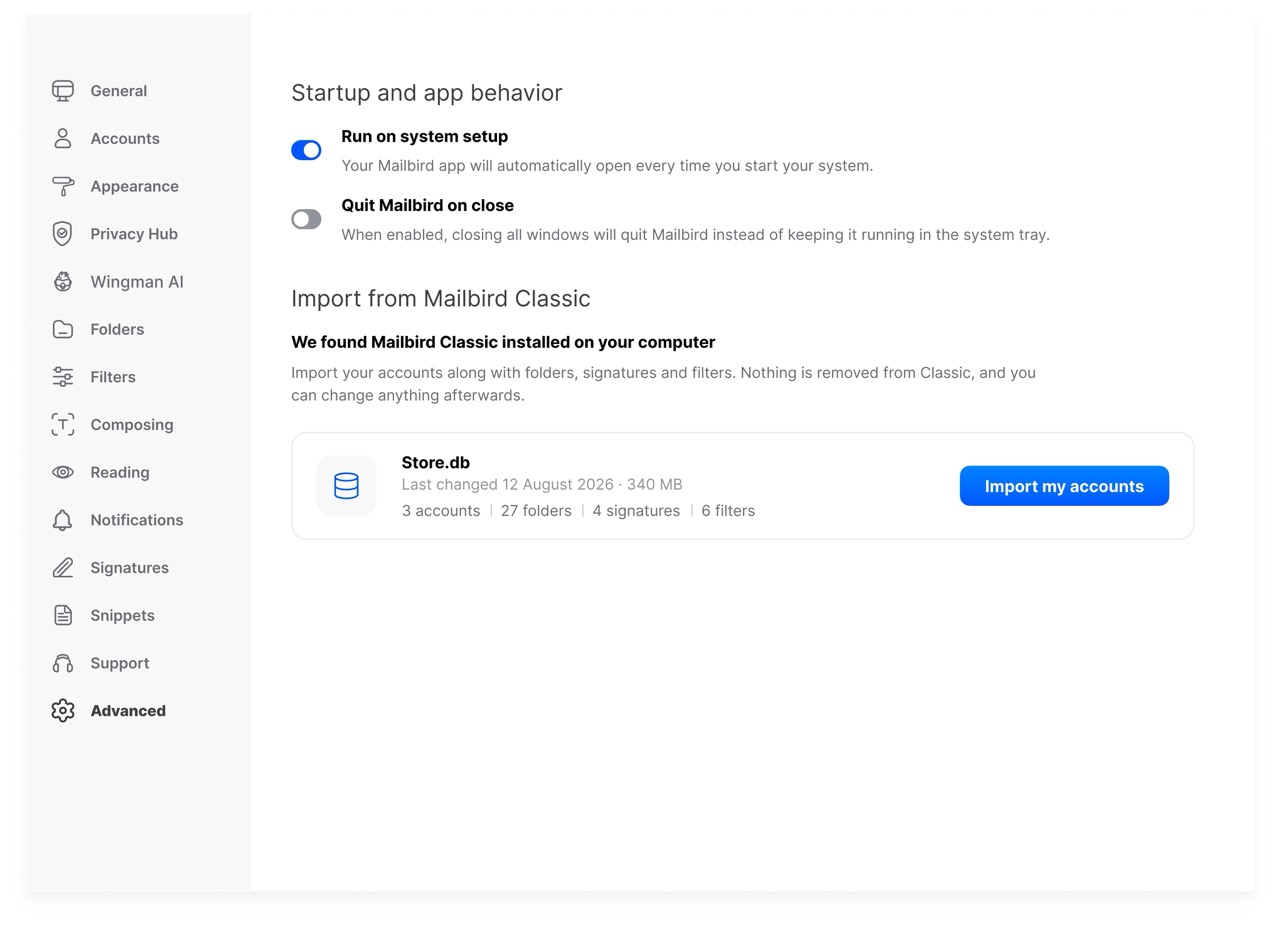Click the Notifications bell icon
1280x929 pixels.
[x=63, y=520]
